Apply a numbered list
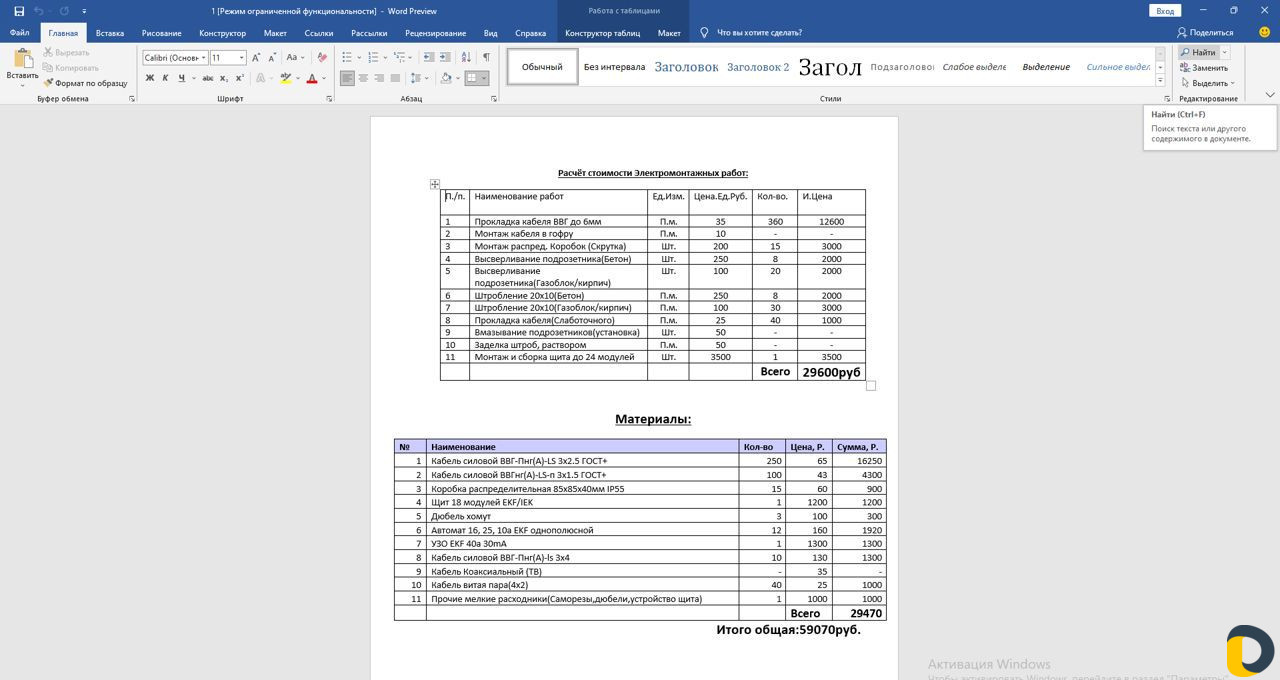 [x=374, y=57]
